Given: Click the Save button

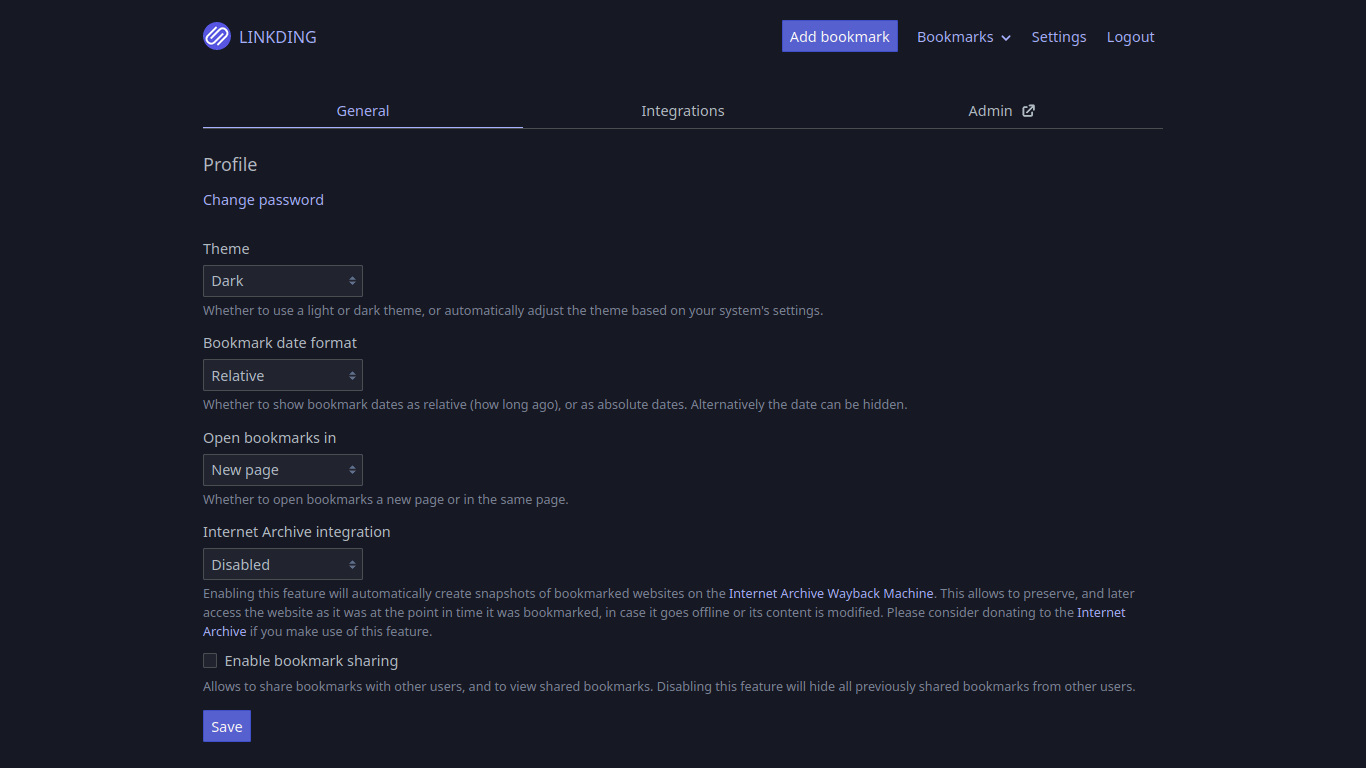Looking at the screenshot, I should (227, 727).
